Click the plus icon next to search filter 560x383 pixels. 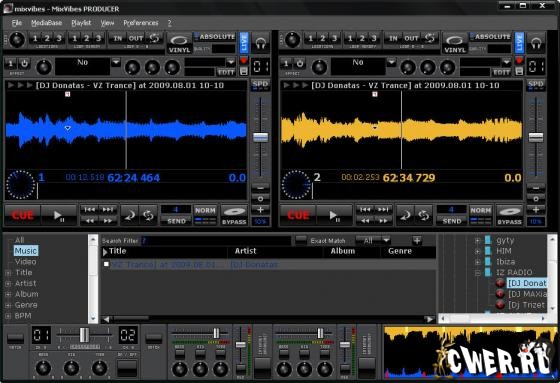417,240
